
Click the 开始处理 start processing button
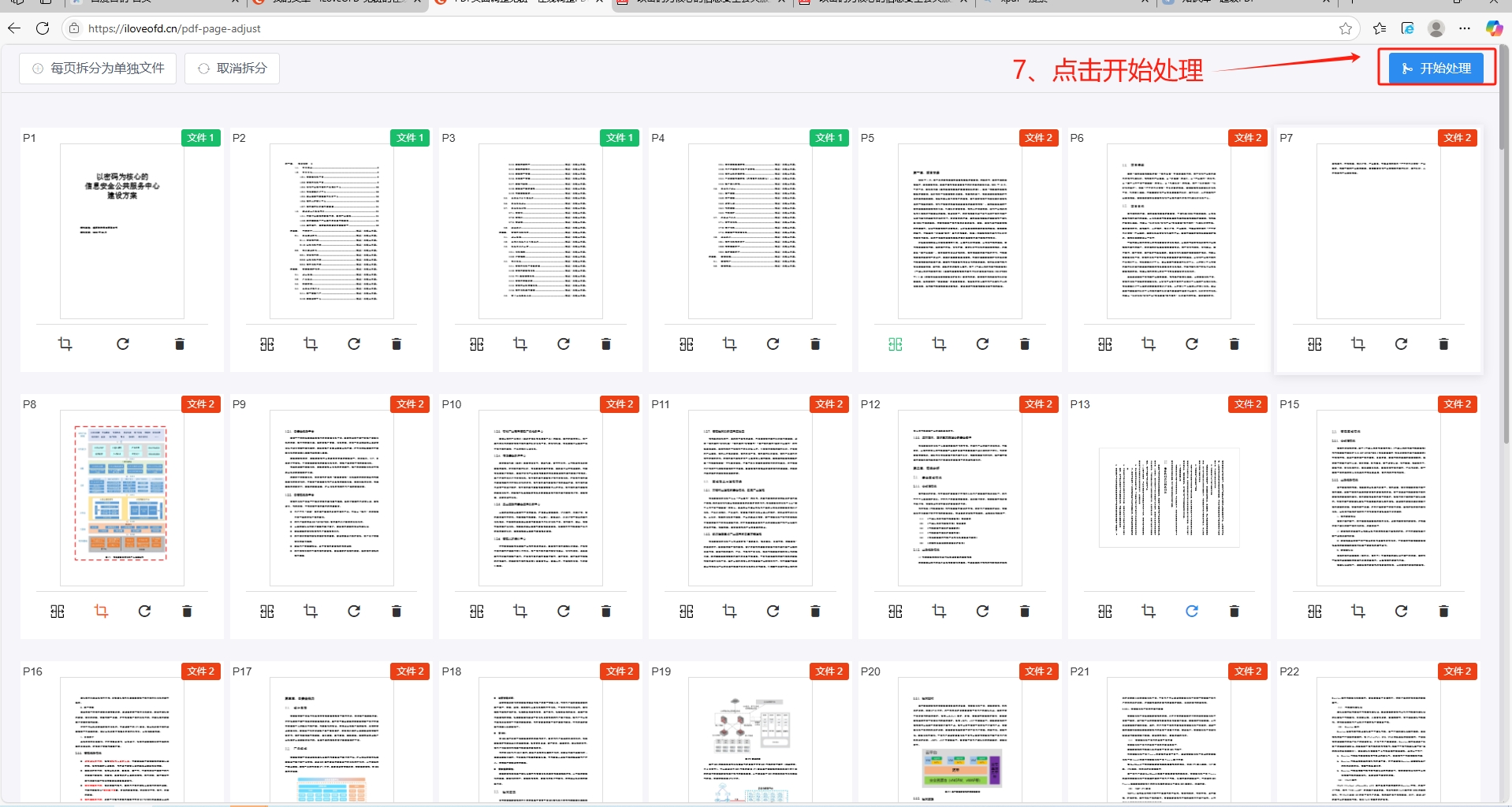pyautogui.click(x=1436, y=68)
